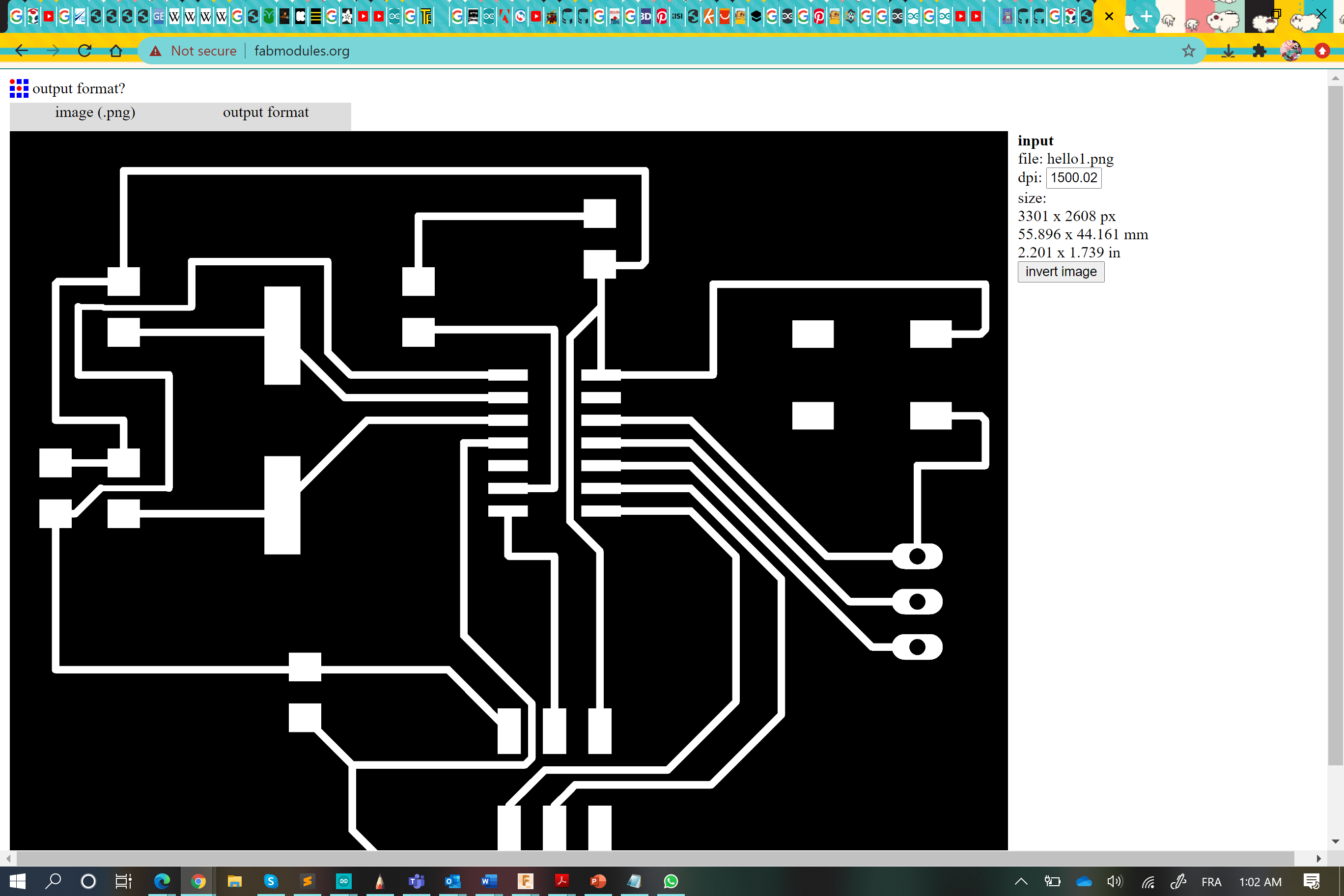Open a new browser tab
Image resolution: width=1344 pixels, height=896 pixels.
tap(1146, 17)
